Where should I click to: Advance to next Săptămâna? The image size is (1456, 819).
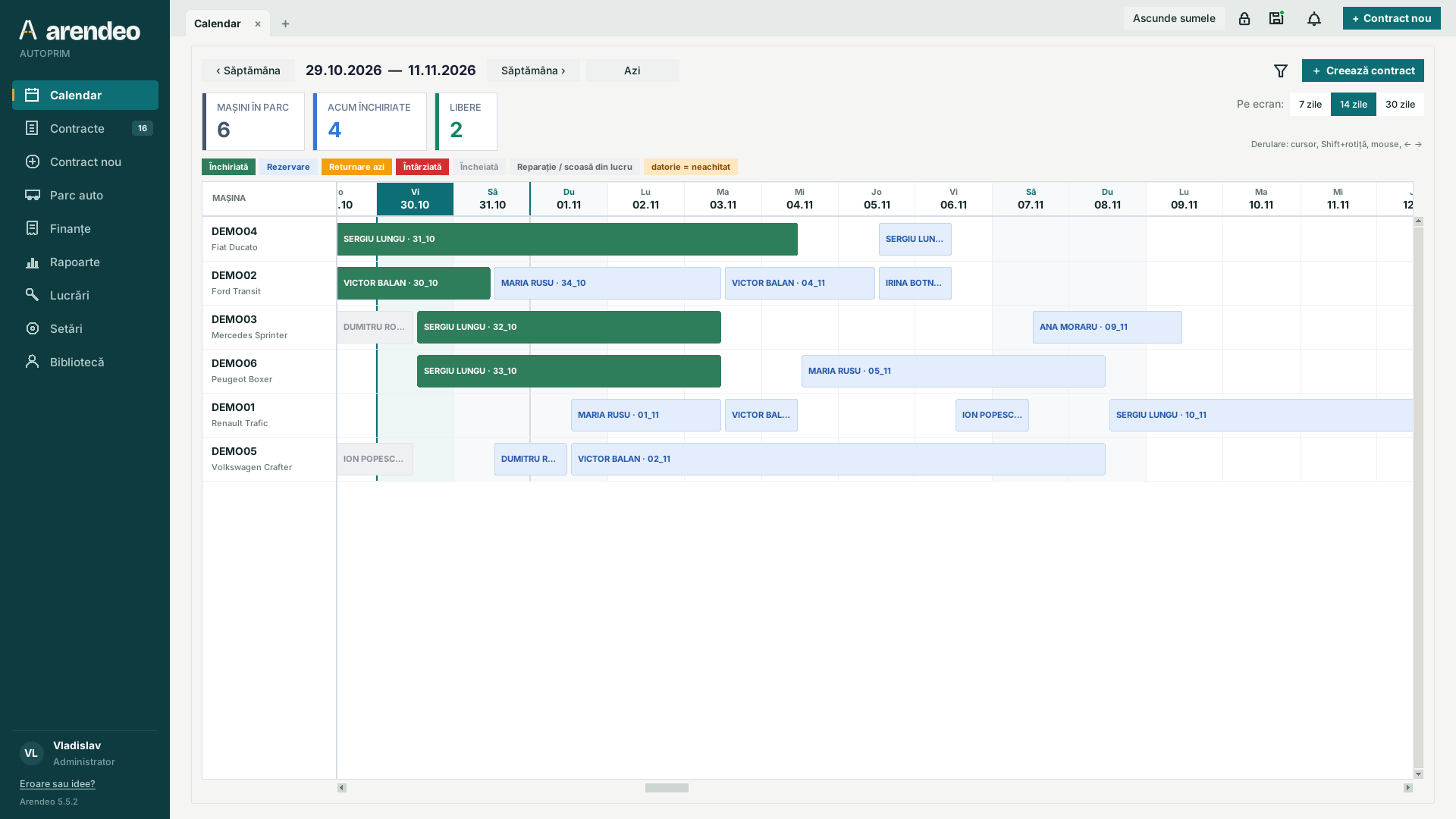[533, 71]
